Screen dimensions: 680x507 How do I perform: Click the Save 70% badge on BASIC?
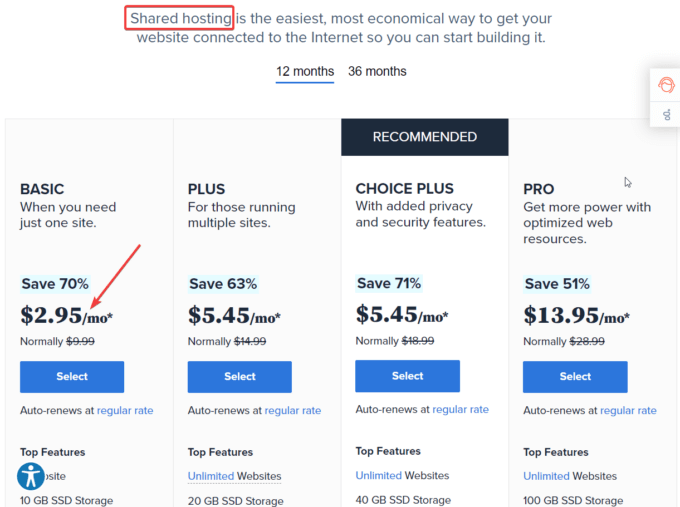coord(55,284)
